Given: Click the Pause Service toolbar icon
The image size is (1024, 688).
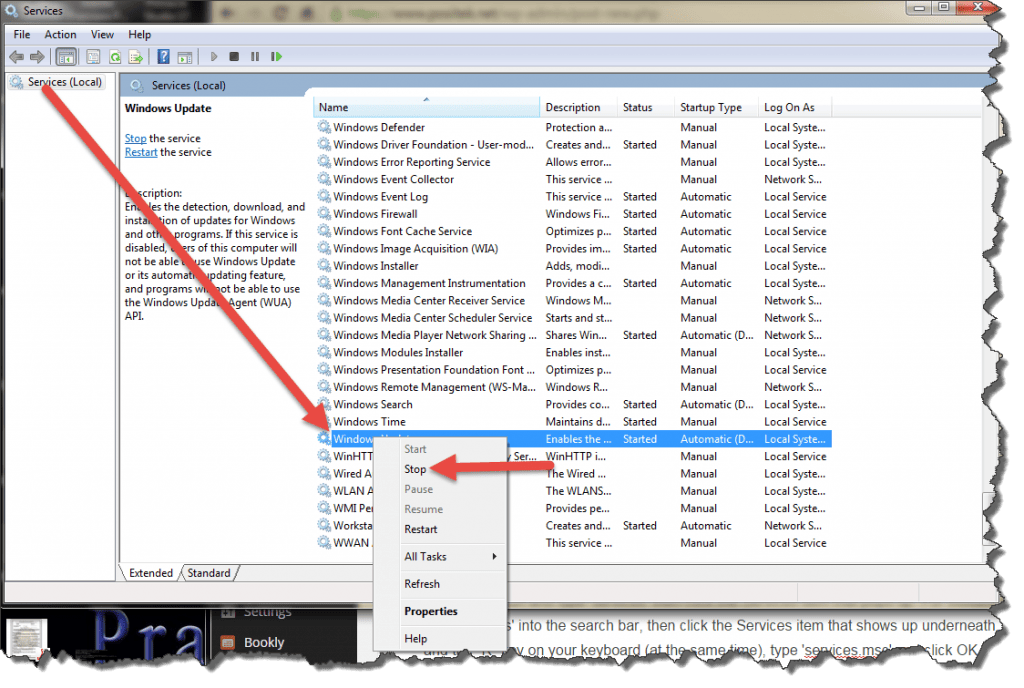Looking at the screenshot, I should pyautogui.click(x=255, y=57).
